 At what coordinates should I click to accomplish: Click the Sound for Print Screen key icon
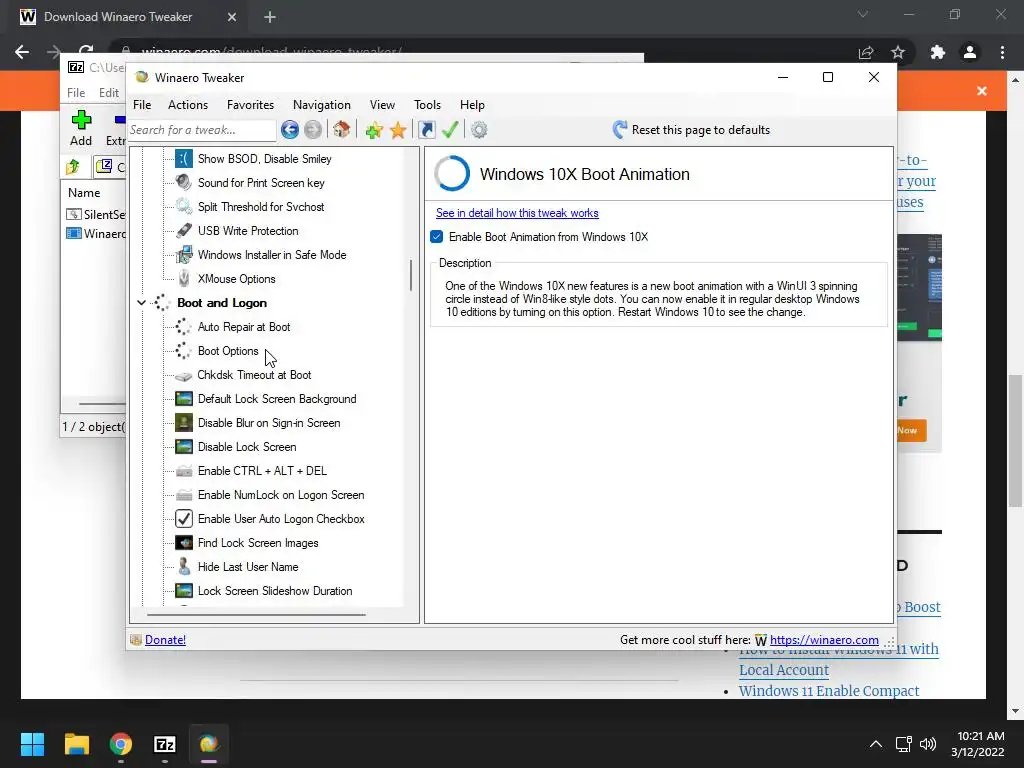(184, 183)
